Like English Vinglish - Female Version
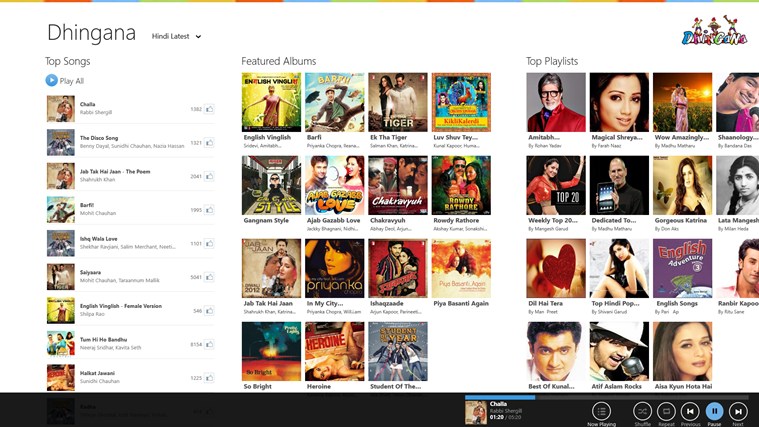This screenshot has height=427, width=759. coord(209,311)
